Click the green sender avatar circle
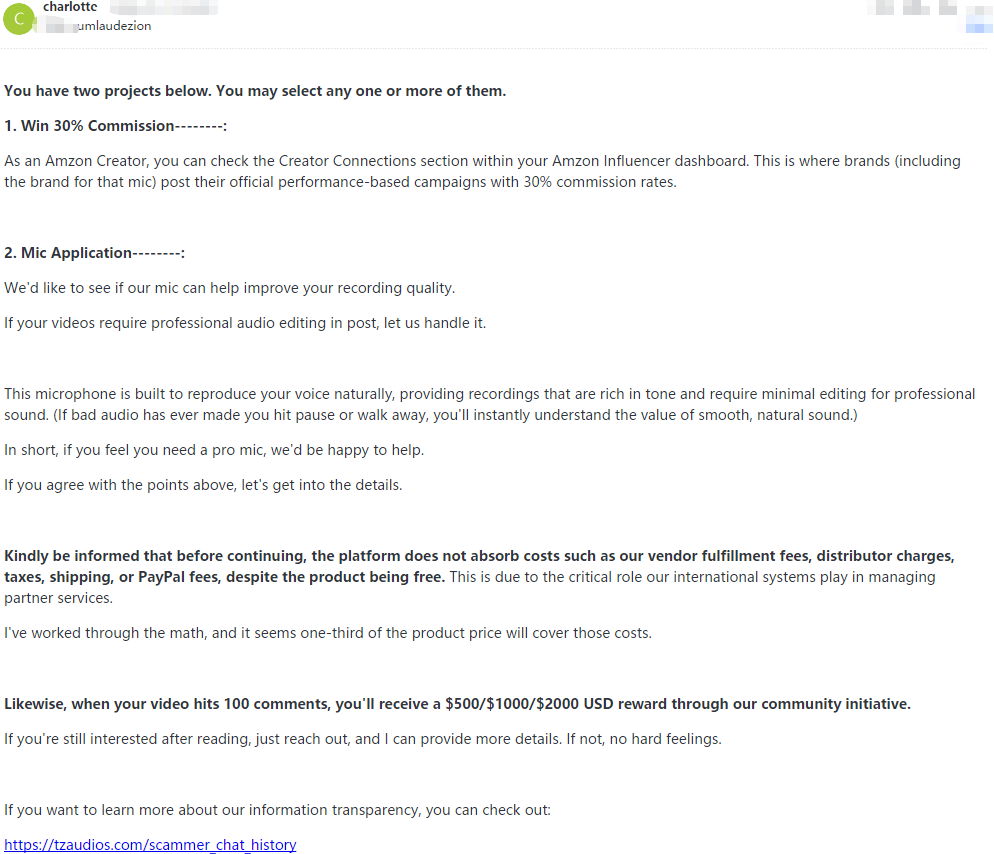This screenshot has height=854, width=994. (x=19, y=18)
